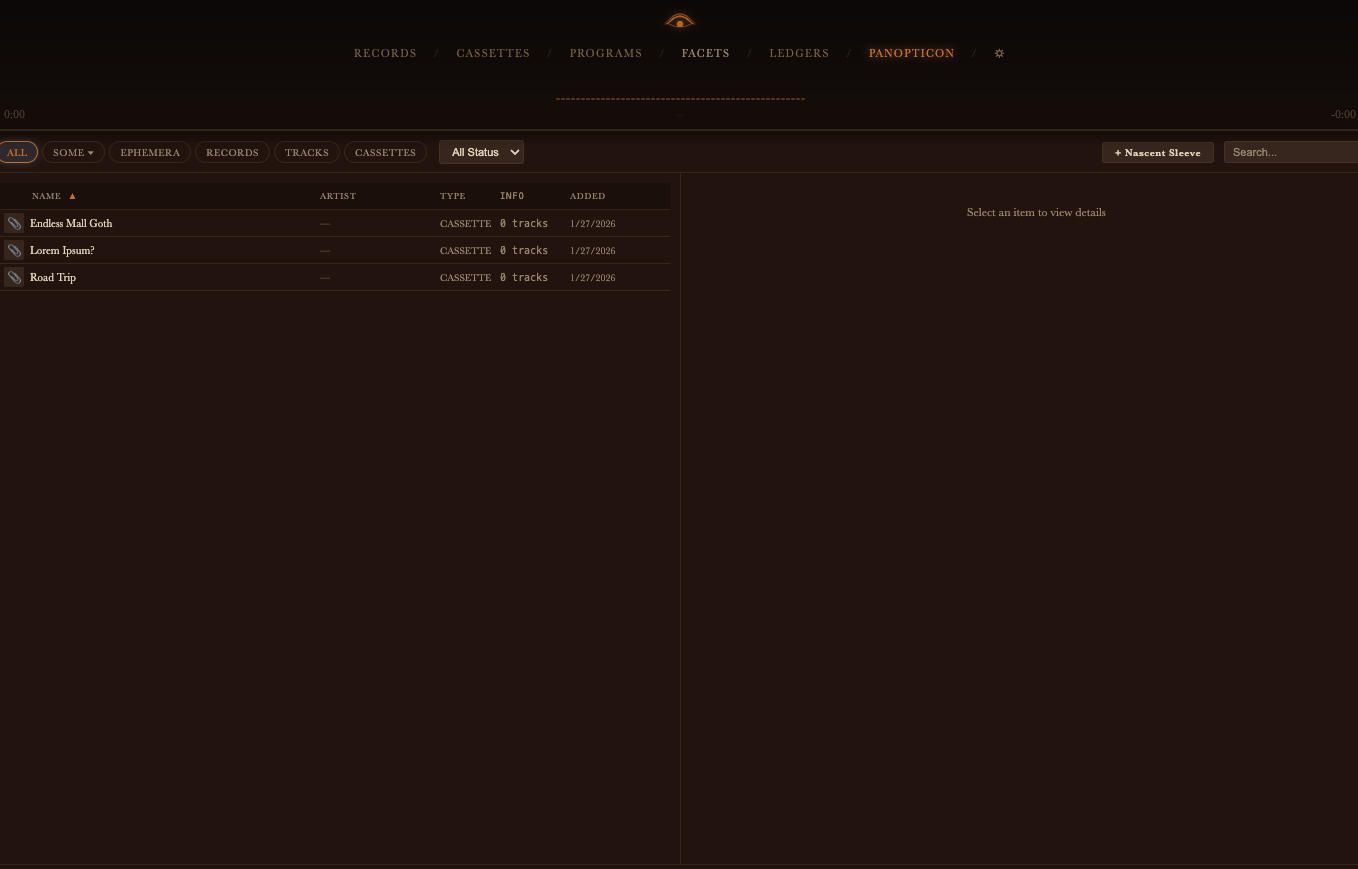Click the paperclip icon on the Road Trip row
1358x869 pixels.
pyautogui.click(x=13, y=277)
